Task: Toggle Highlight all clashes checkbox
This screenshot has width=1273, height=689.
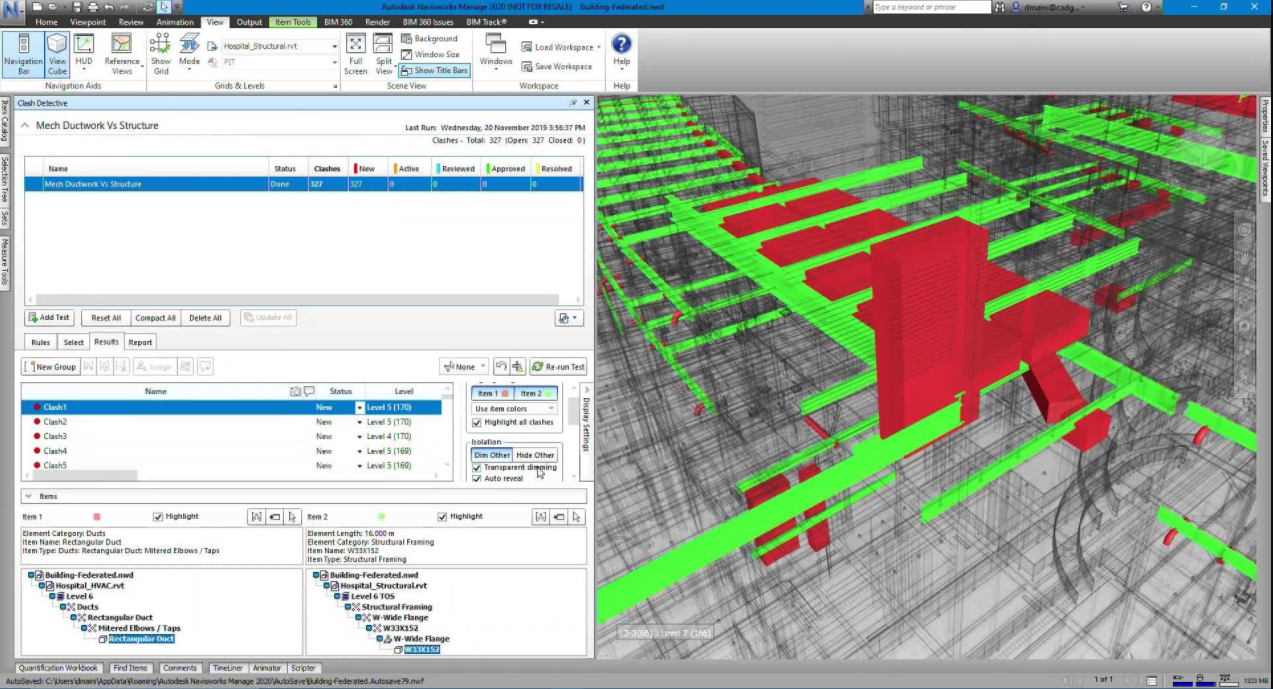Action: click(x=477, y=423)
